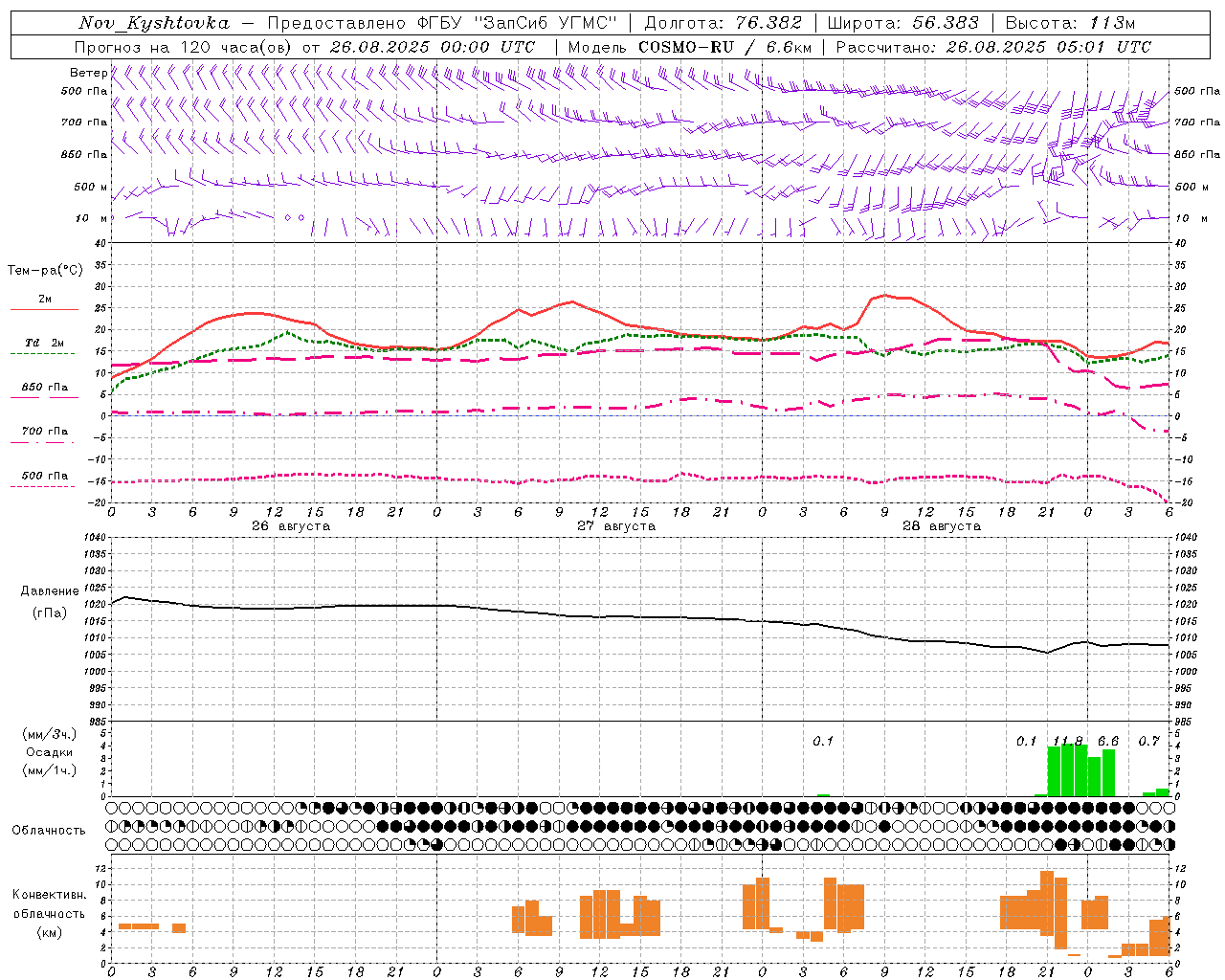Click the left '40' temperature axis value
Image resolution: width=1225 pixels, height=980 pixels.
pos(101,243)
